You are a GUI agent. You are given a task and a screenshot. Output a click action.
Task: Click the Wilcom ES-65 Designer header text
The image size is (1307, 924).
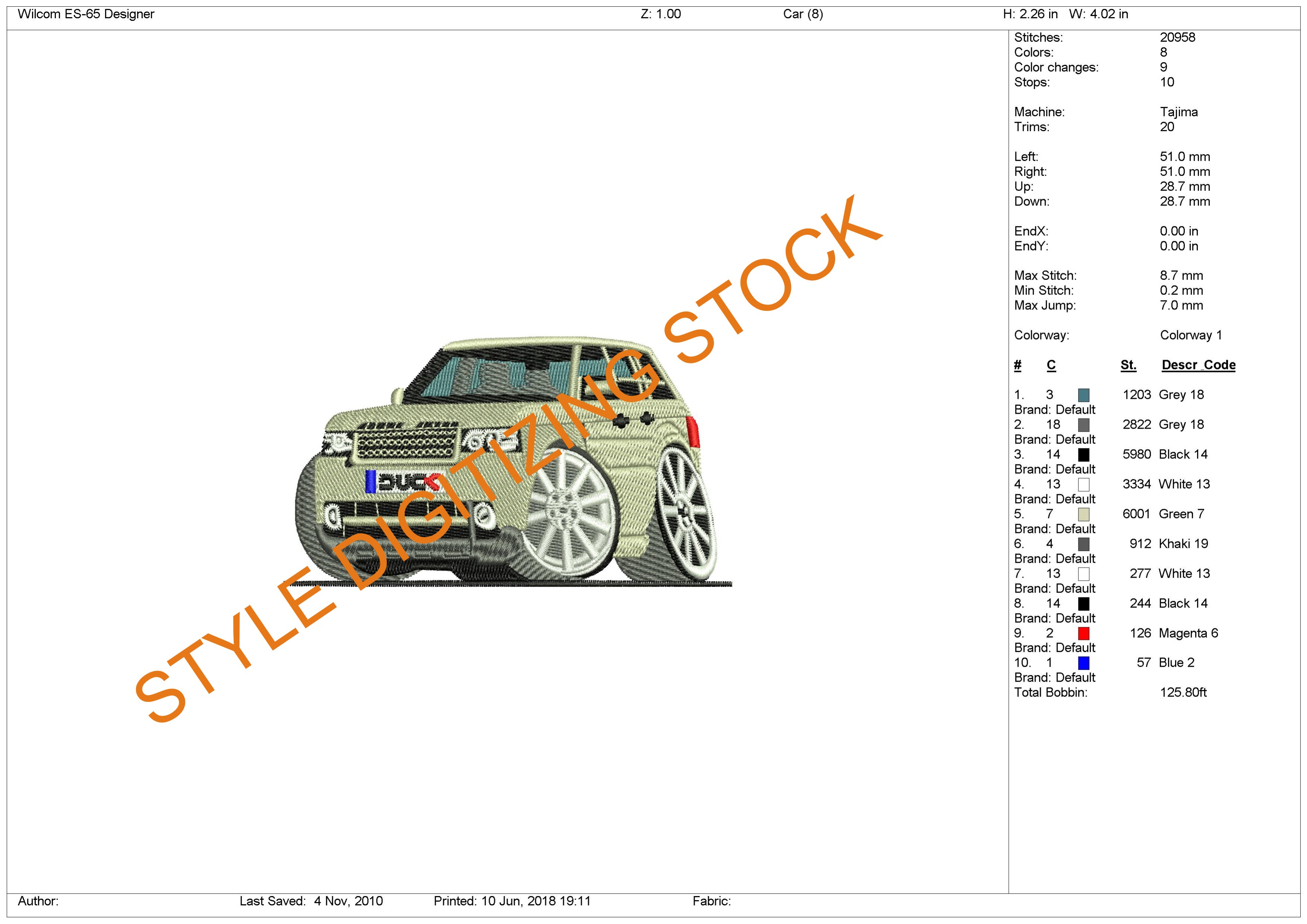click(86, 14)
